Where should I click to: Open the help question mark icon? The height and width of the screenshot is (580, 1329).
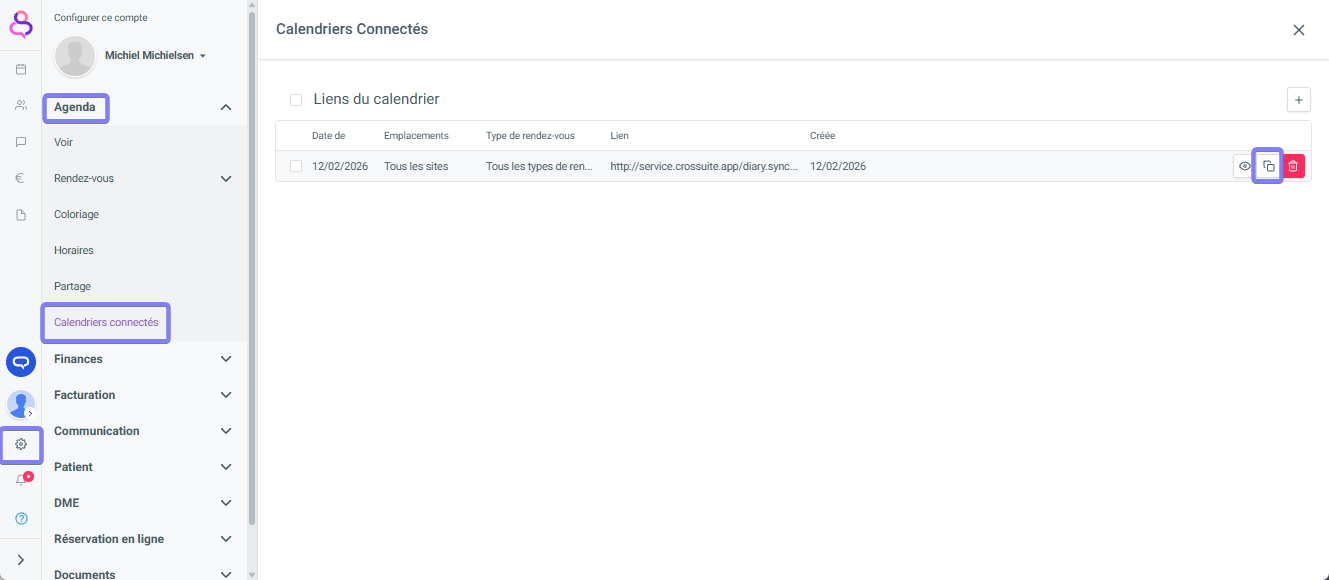(21, 518)
